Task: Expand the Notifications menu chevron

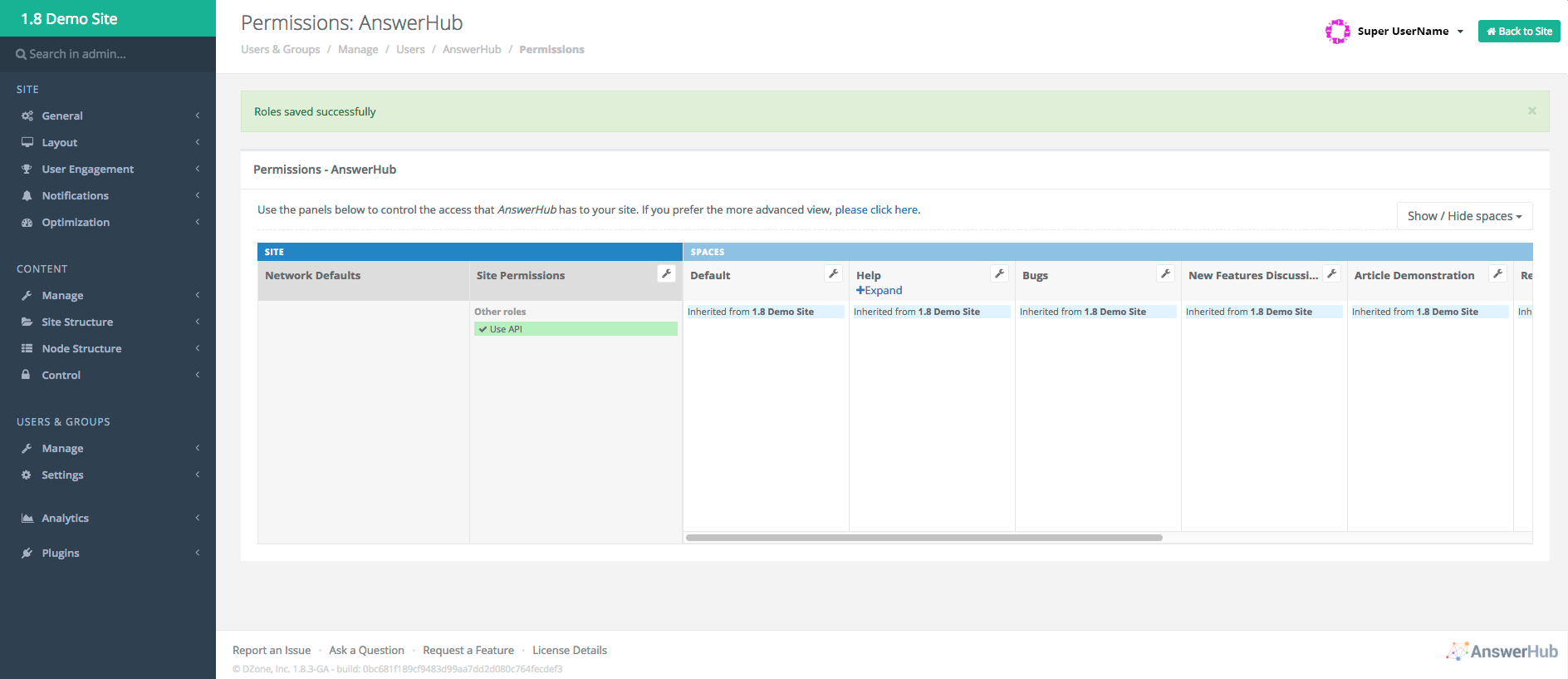Action: [x=198, y=196]
